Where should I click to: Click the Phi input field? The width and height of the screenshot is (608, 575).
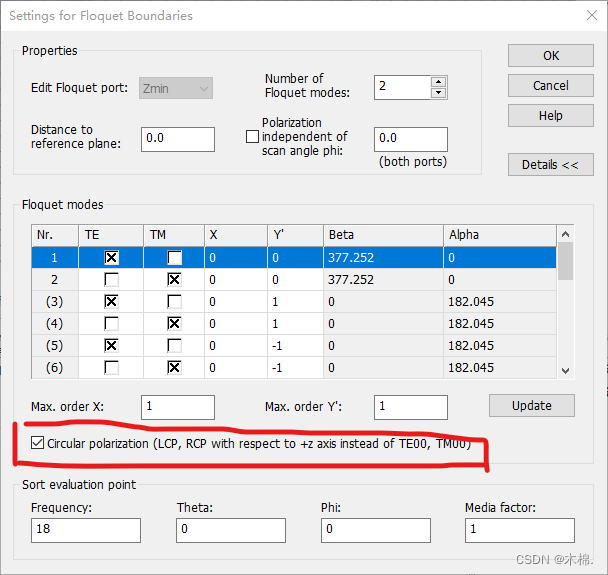point(376,530)
